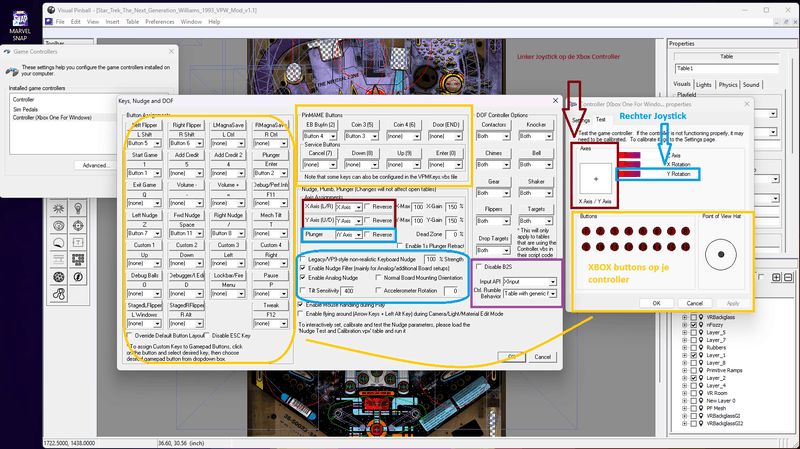Image resolution: width=800 pixels, height=449 pixels.
Task: Click the Tilt Sensitivity 400 value field
Action: click(348, 291)
